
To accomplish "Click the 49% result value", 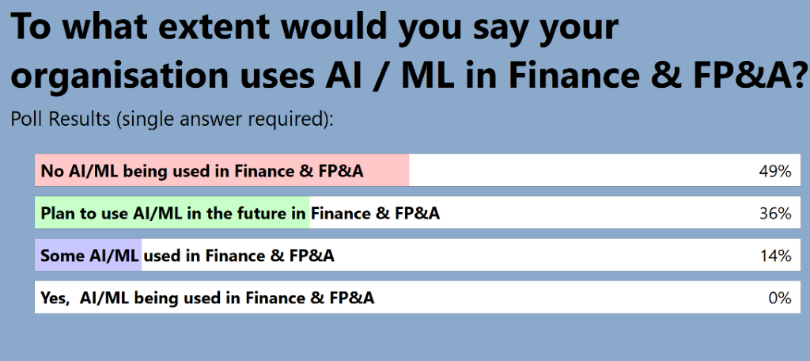I will point(775,171).
